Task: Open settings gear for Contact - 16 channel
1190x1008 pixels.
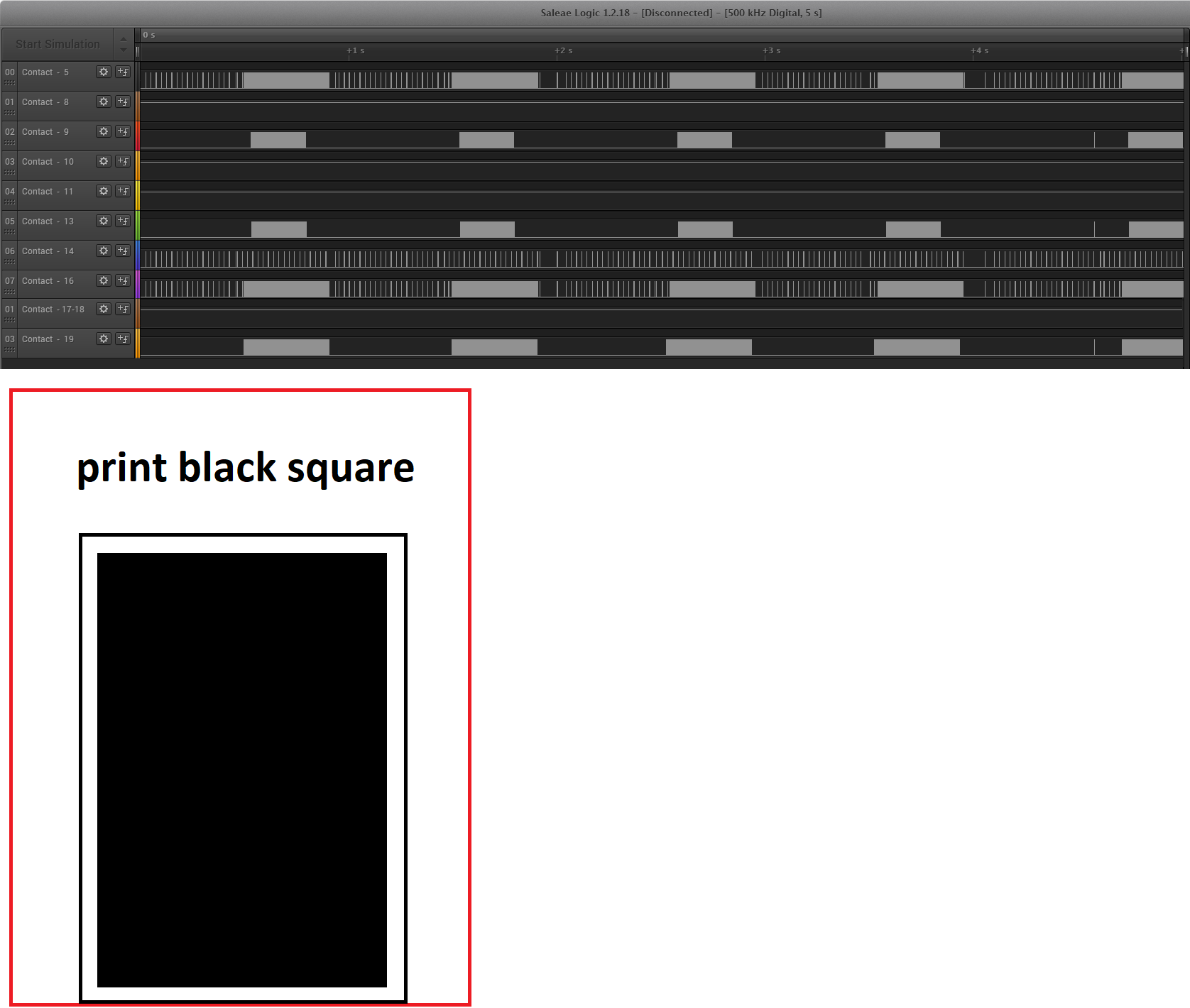Action: point(104,280)
